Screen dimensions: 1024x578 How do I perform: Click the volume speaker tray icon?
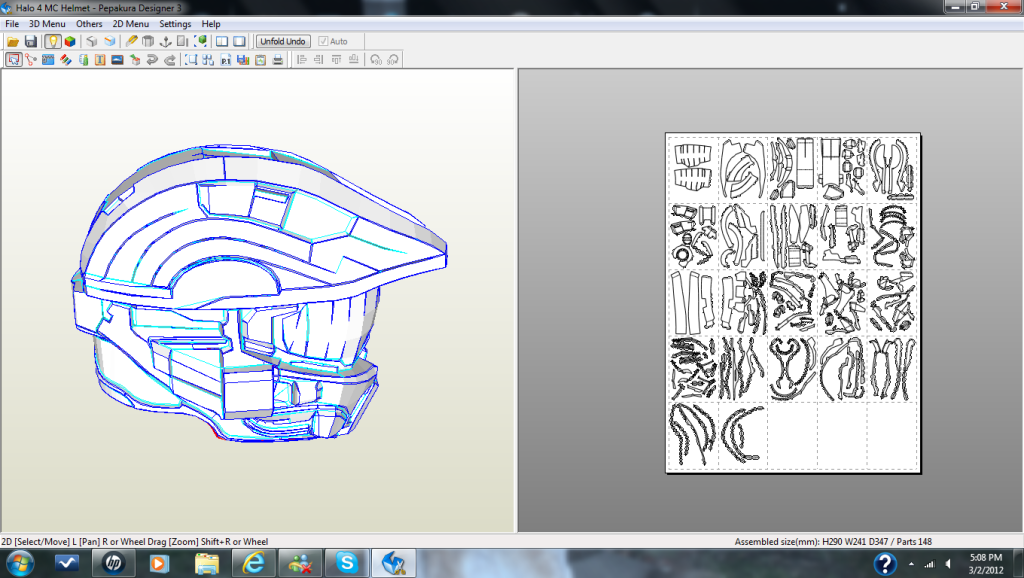pyautogui.click(x=948, y=564)
